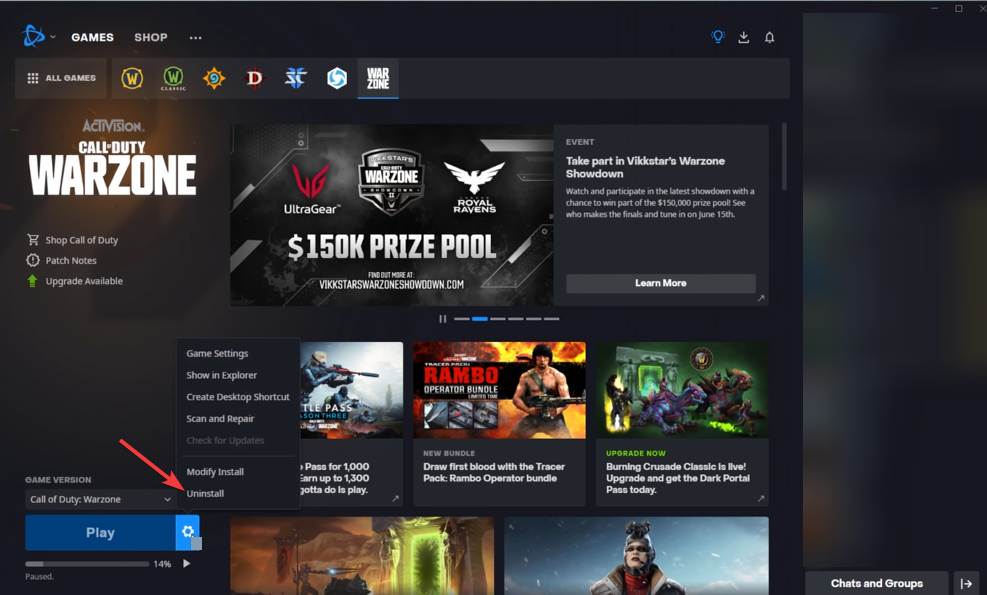Resume the paused download with the play arrow
987x595 pixels.
186,564
